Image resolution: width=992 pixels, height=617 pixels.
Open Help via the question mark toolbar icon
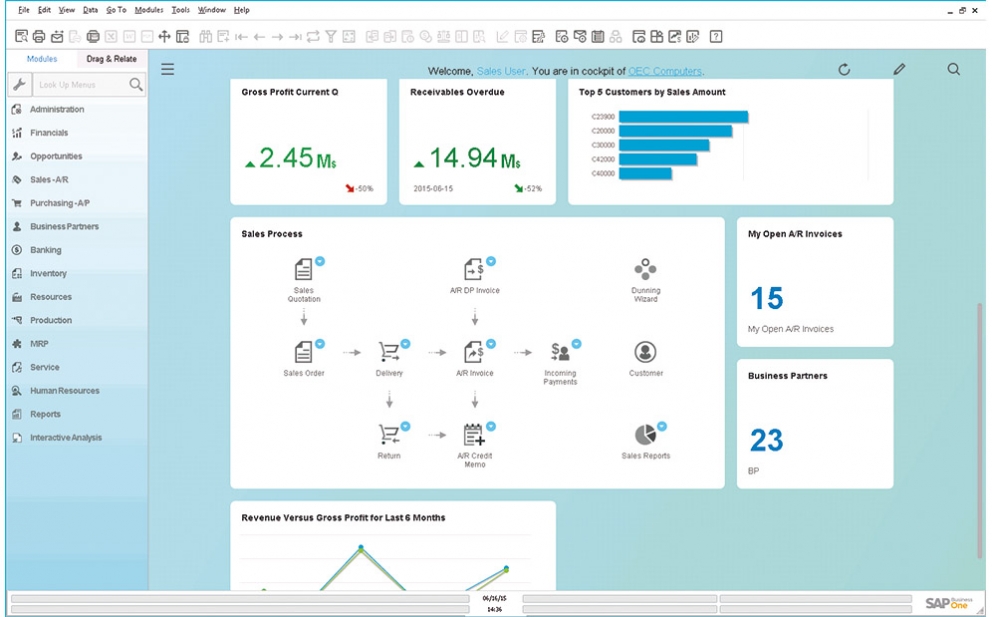pyautogui.click(x=716, y=36)
